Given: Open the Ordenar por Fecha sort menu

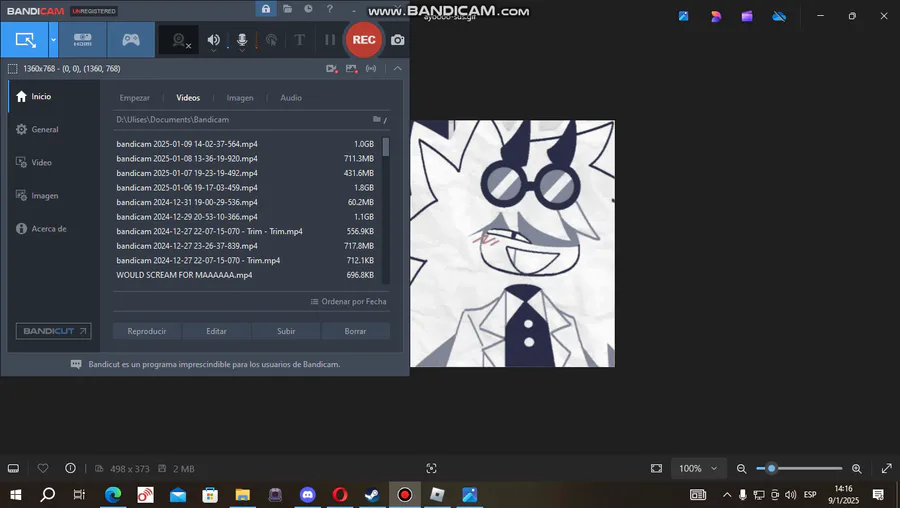Looking at the screenshot, I should 348,301.
